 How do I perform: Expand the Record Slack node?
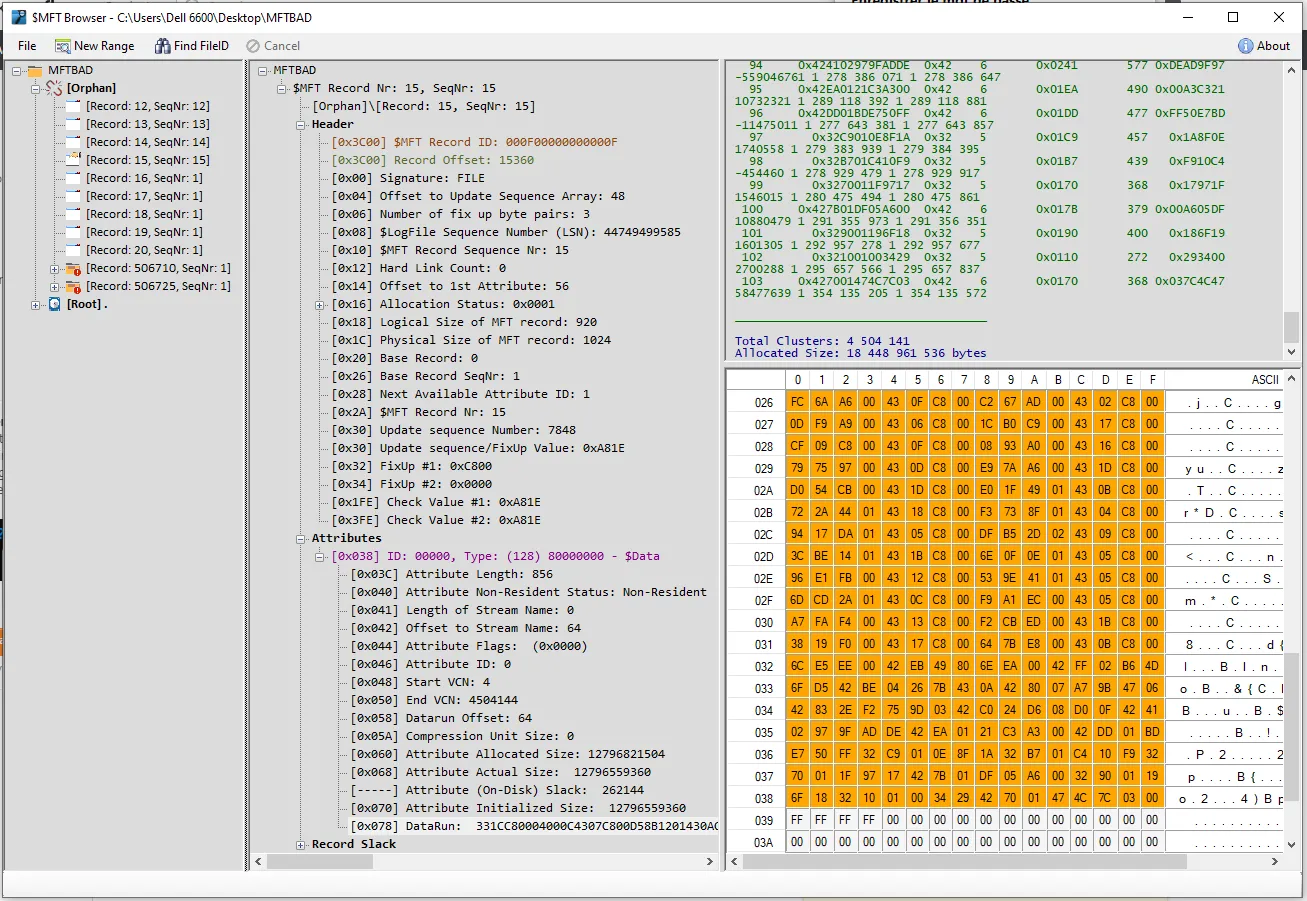point(302,845)
